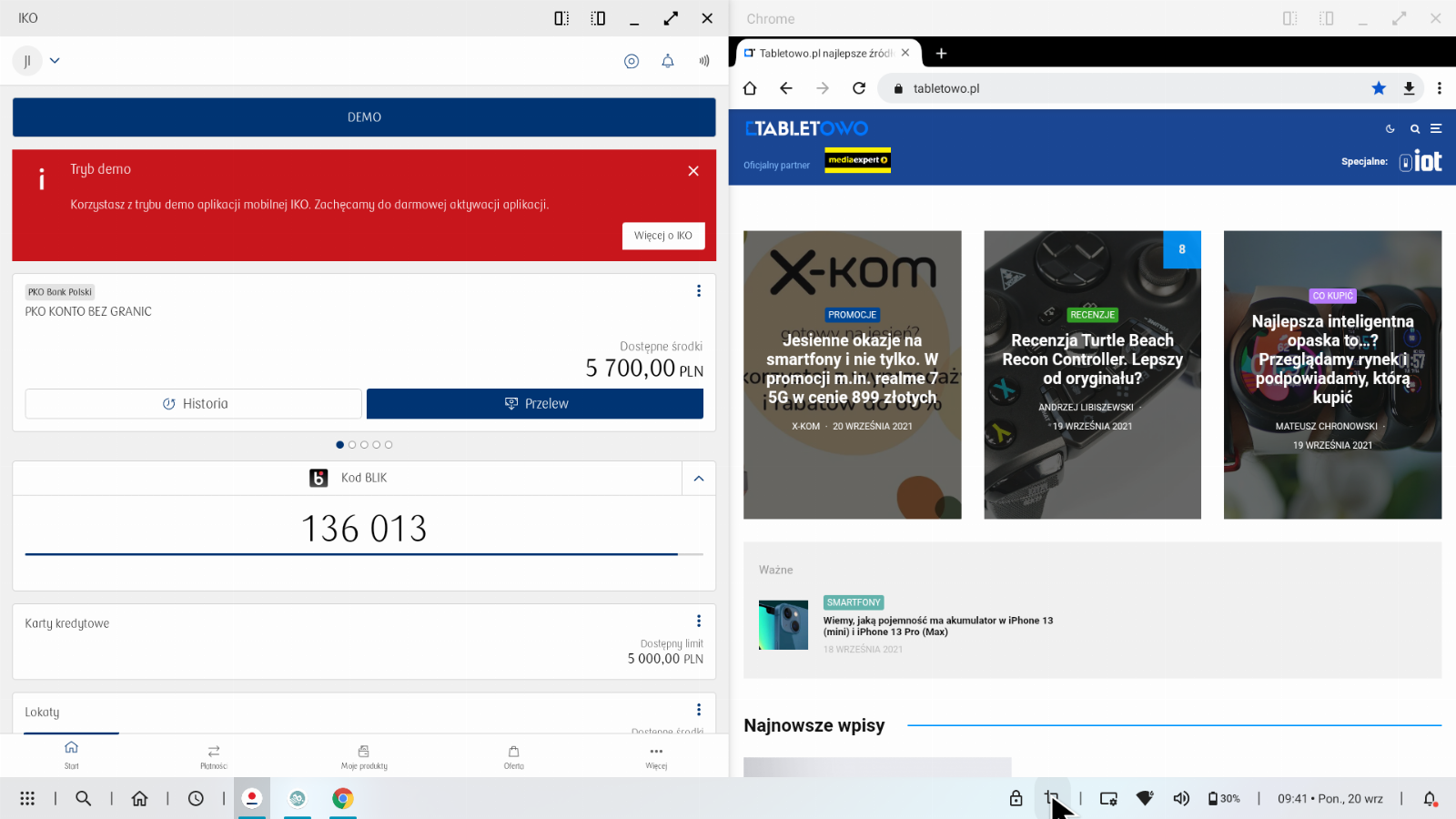The width and height of the screenshot is (1456, 819).
Task: Toggle bookmark star in Chrome
Action: (1379, 88)
